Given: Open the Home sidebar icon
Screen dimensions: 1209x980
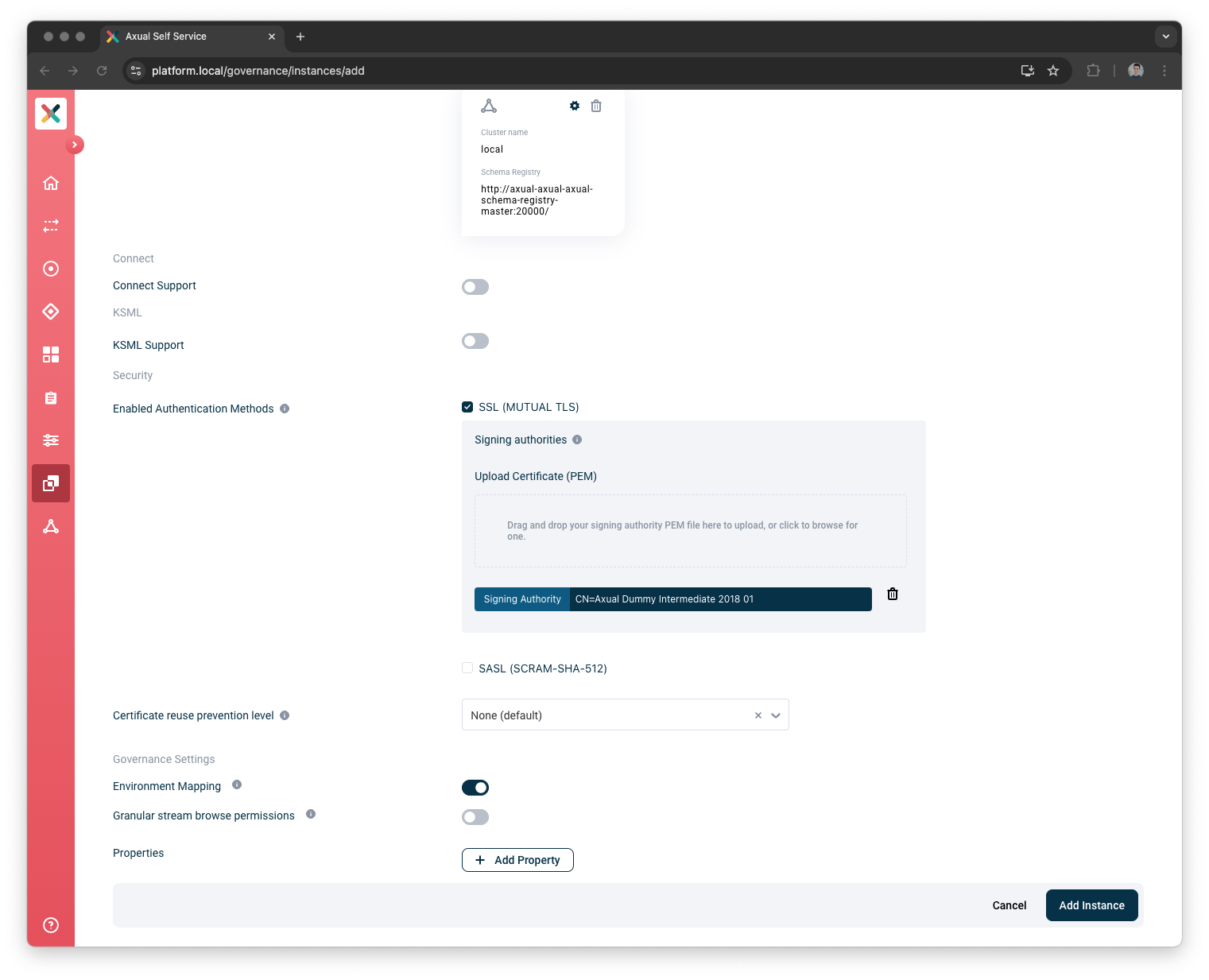Looking at the screenshot, I should (x=51, y=184).
